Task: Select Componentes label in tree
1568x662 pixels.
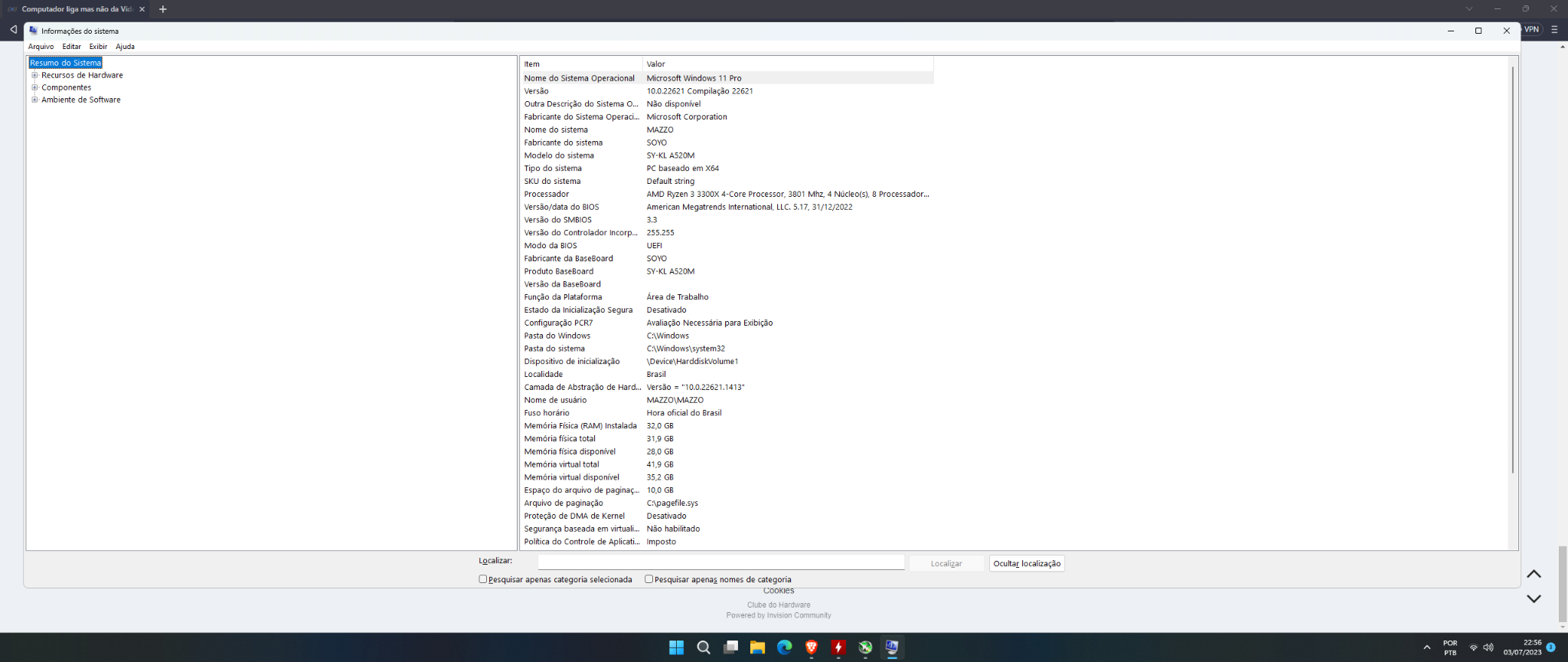Action: pos(67,87)
